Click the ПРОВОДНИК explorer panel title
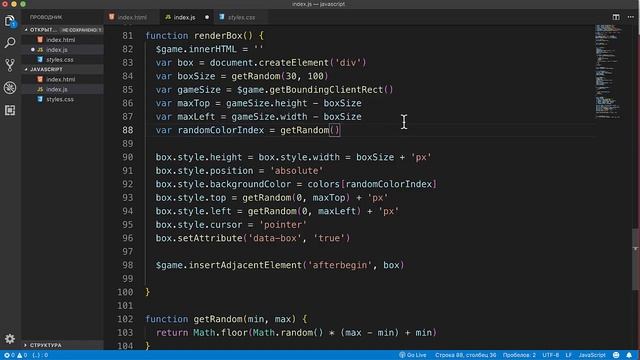The width and height of the screenshot is (640, 360). click(x=46, y=17)
